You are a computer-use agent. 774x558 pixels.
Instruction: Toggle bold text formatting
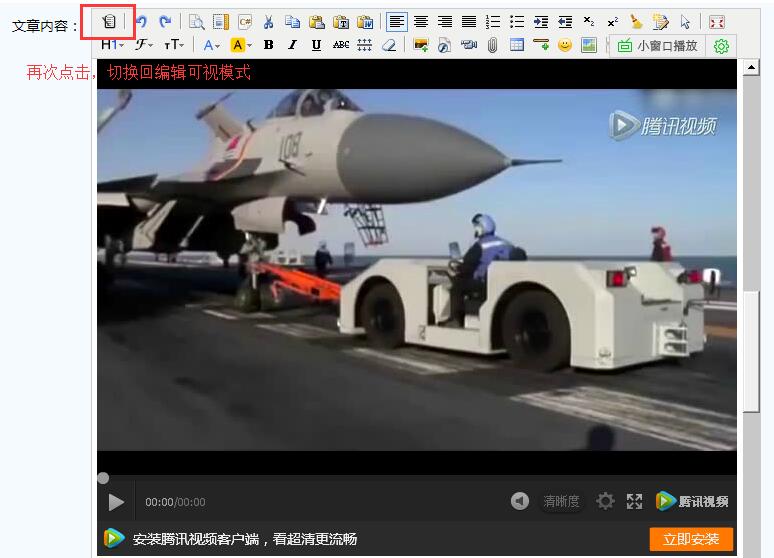tap(268, 45)
